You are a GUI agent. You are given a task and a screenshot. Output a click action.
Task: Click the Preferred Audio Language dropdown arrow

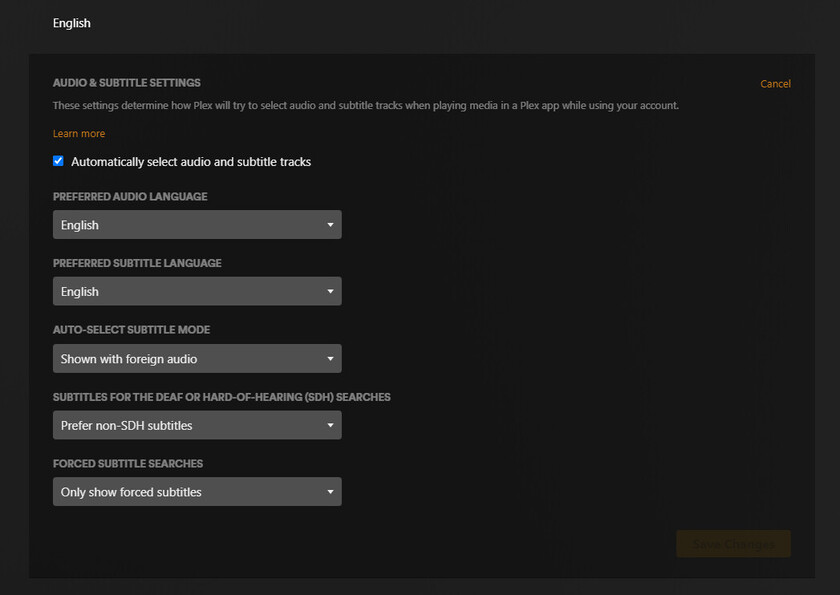330,225
